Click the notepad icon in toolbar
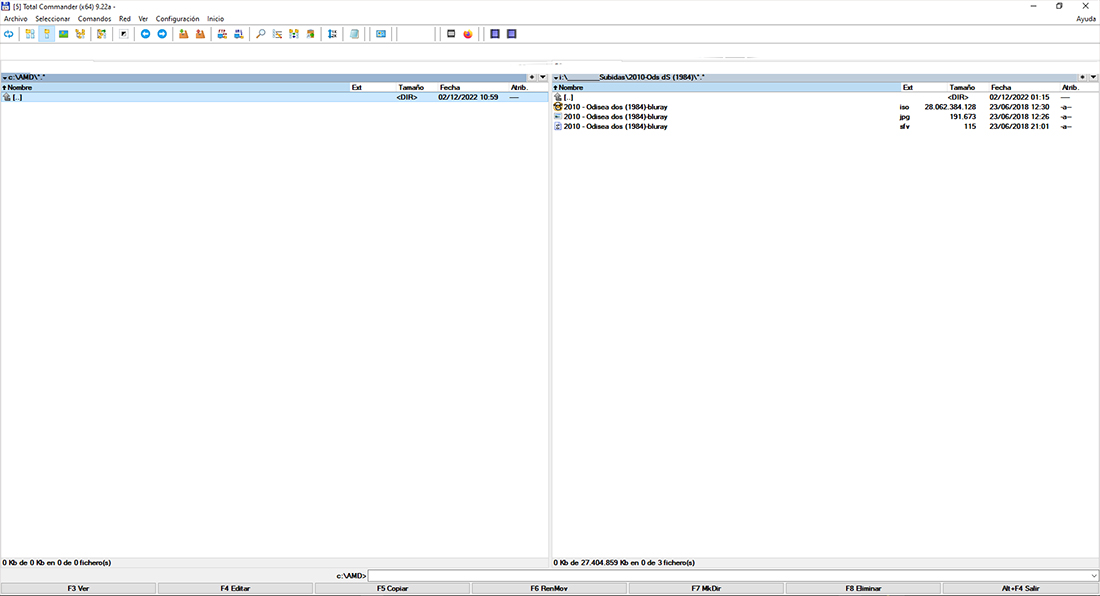Viewport: 1100px width, 596px height. point(354,34)
